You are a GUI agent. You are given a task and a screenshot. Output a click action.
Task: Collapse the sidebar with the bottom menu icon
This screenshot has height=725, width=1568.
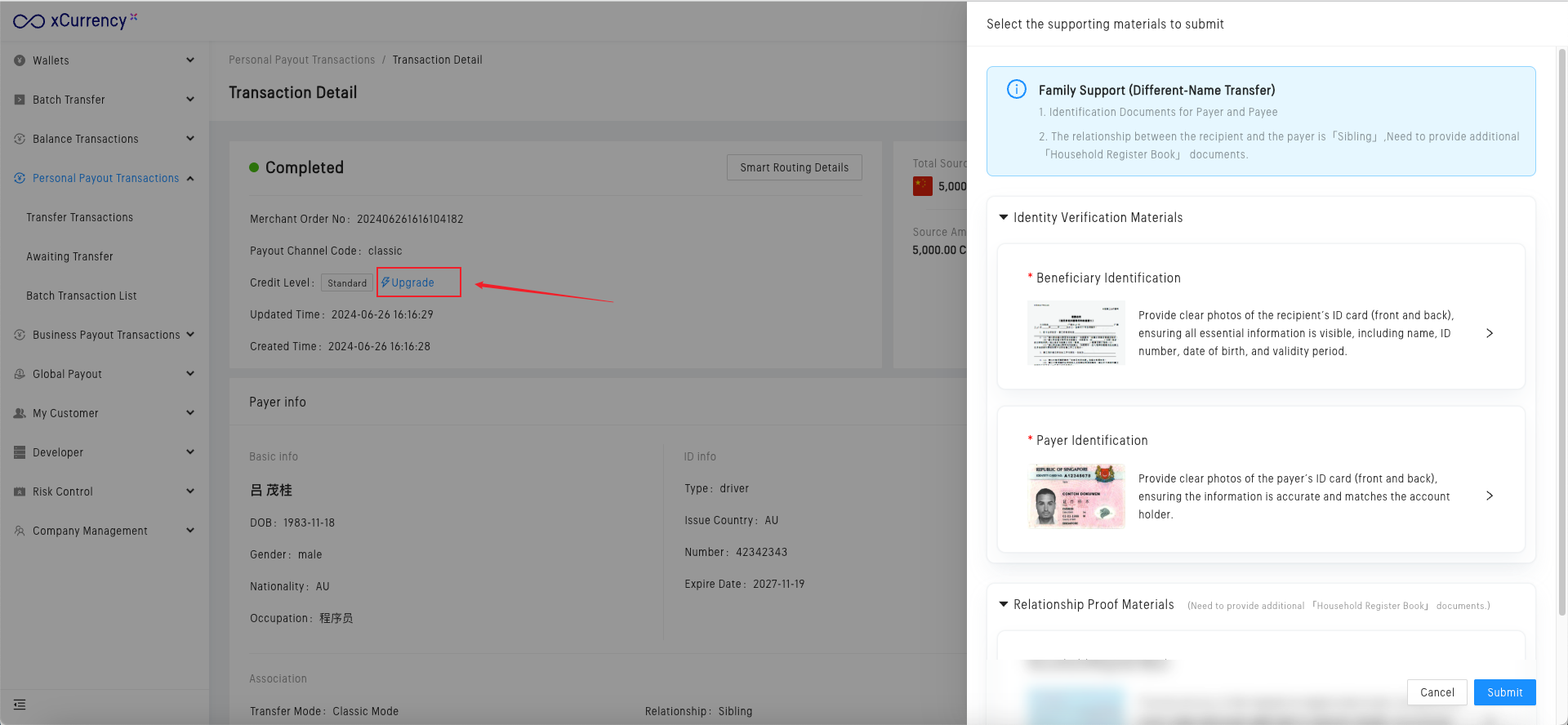[20, 705]
